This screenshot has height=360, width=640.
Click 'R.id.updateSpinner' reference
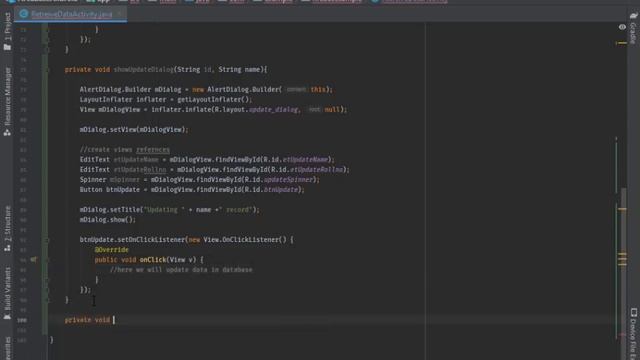click(x=279, y=180)
